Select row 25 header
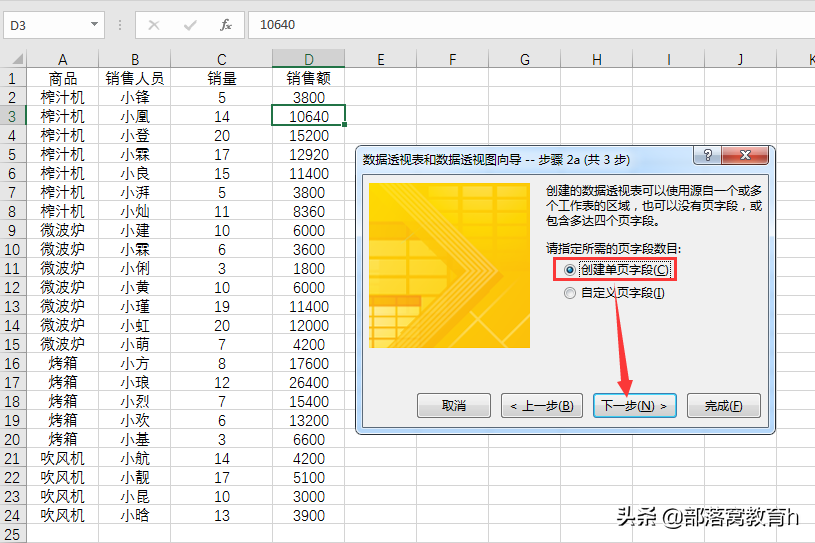815x543 pixels. (x=12, y=534)
